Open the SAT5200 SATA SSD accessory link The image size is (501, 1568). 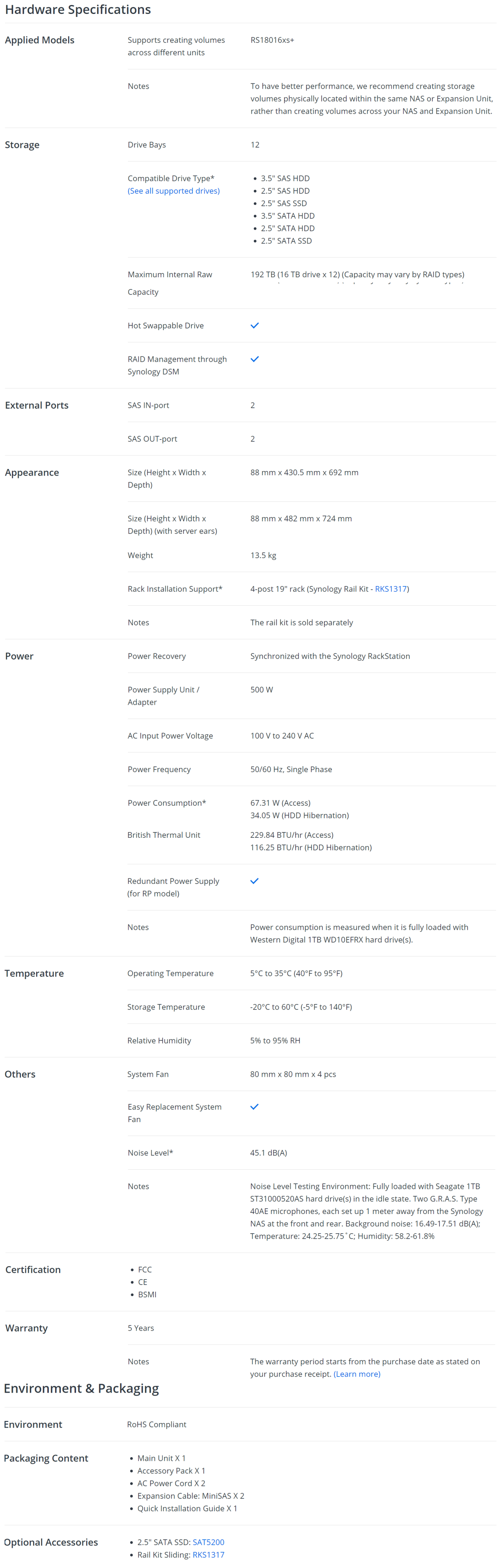[x=208, y=1542]
